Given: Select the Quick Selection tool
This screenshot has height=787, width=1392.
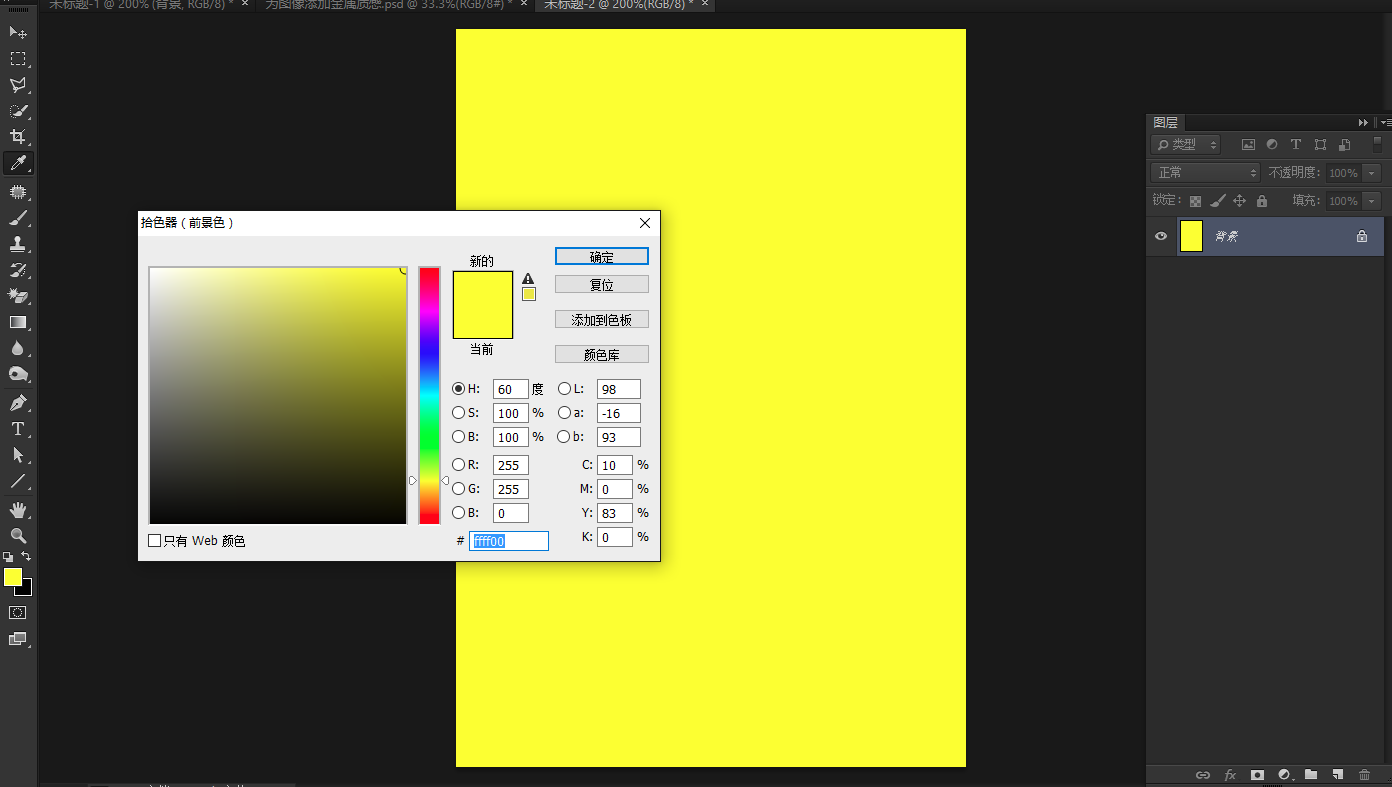Looking at the screenshot, I should pyautogui.click(x=18, y=111).
